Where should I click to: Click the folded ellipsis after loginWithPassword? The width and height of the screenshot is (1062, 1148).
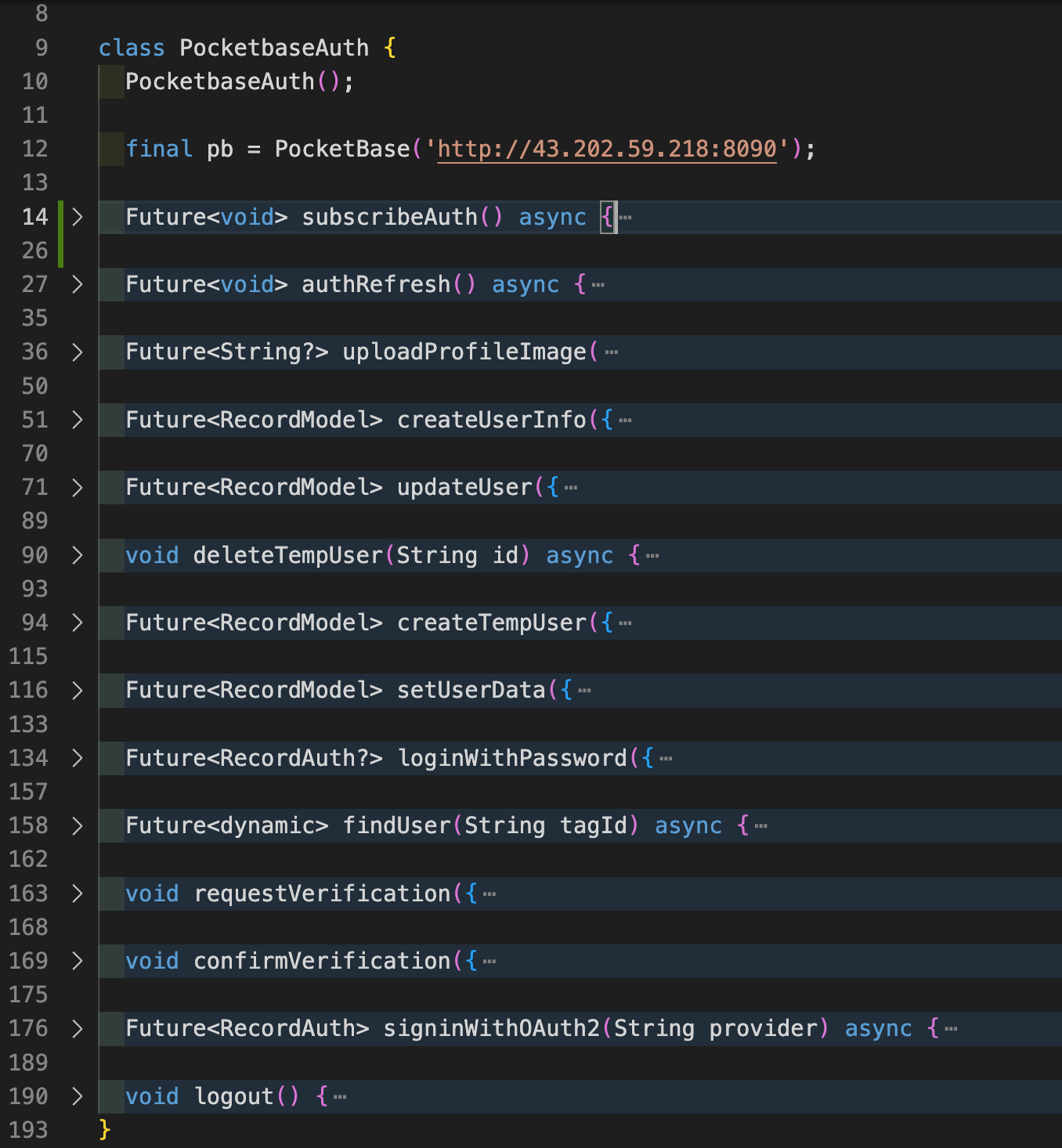pyautogui.click(x=666, y=759)
